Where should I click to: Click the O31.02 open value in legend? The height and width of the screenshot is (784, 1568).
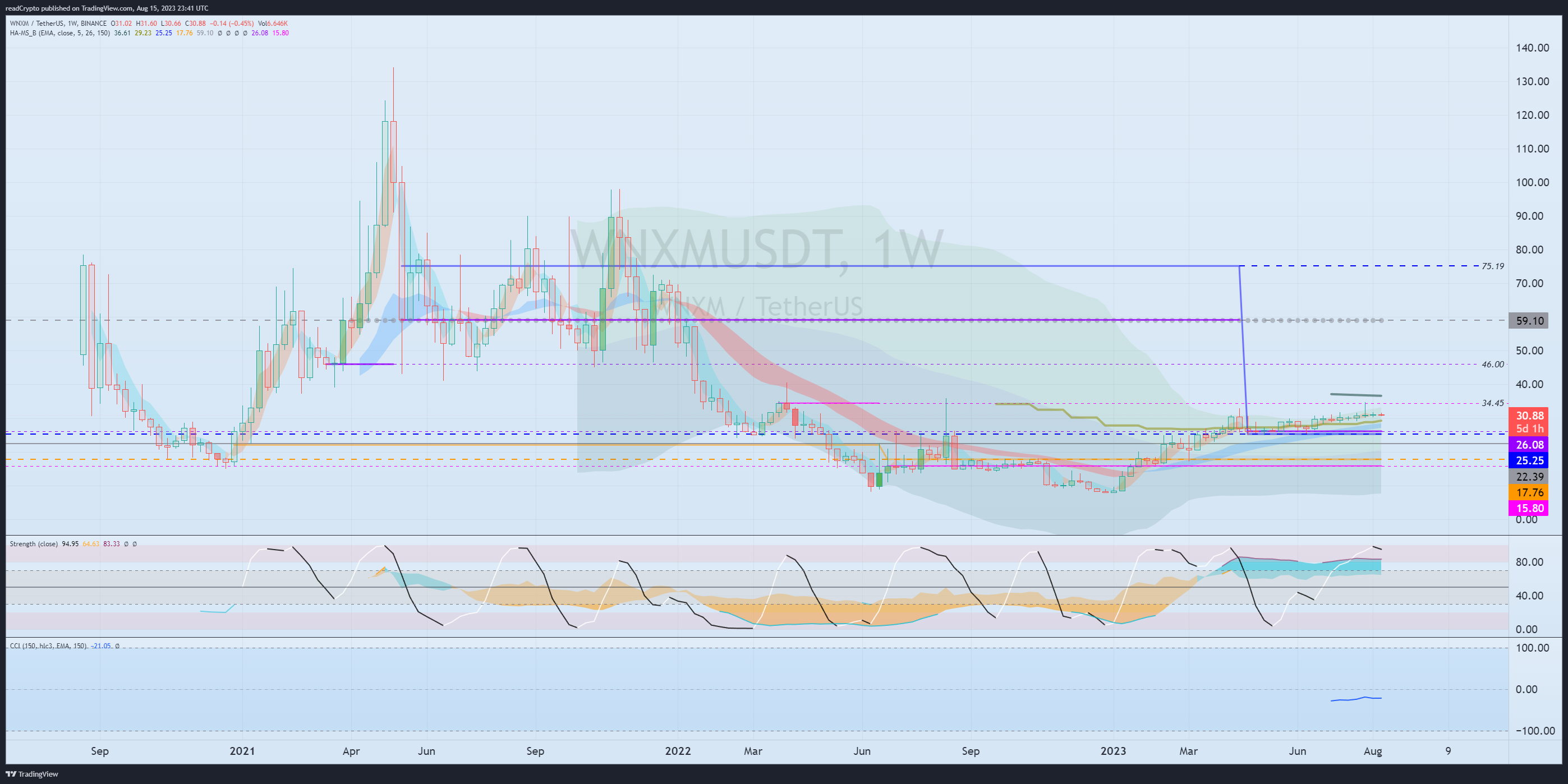coord(121,24)
